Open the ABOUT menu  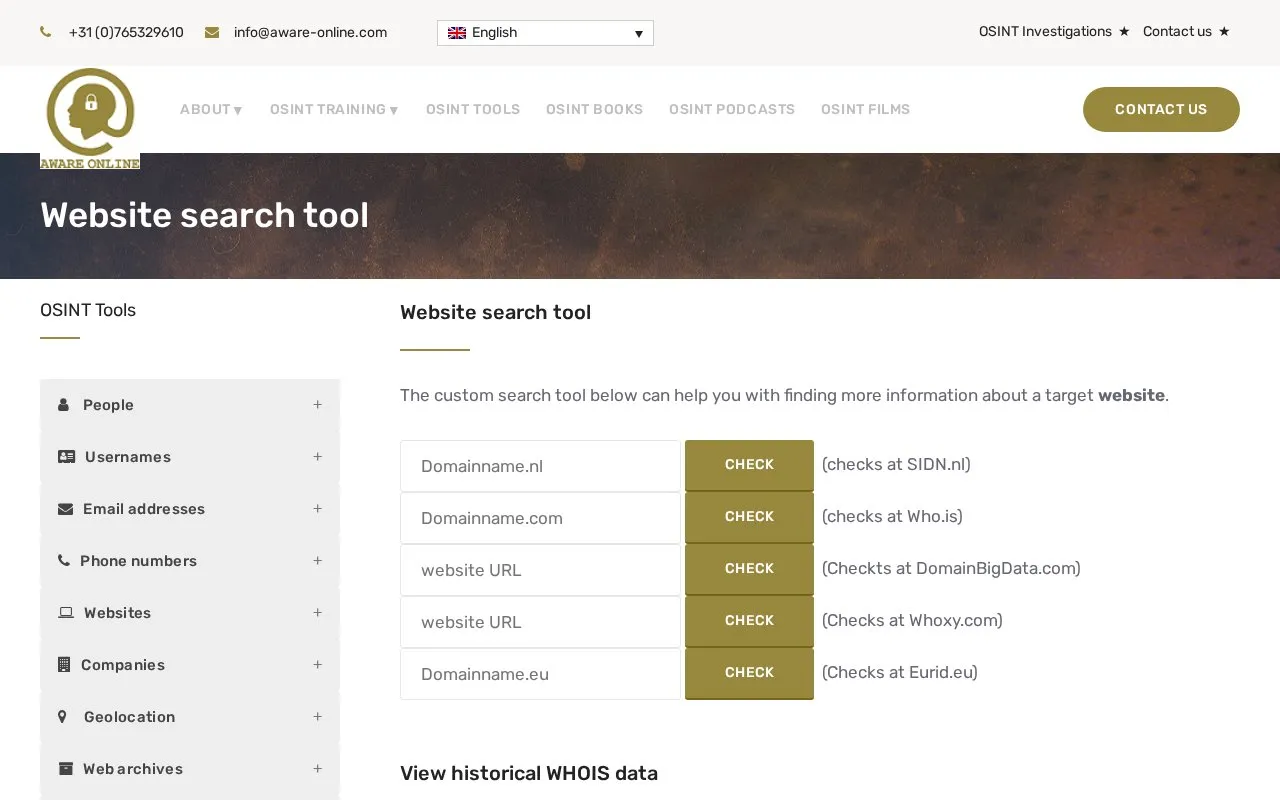(212, 110)
